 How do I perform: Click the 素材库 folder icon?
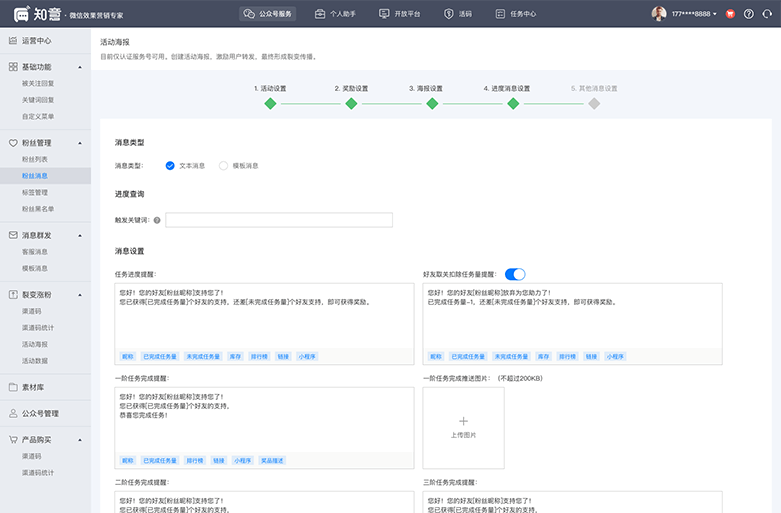[x=13, y=387]
